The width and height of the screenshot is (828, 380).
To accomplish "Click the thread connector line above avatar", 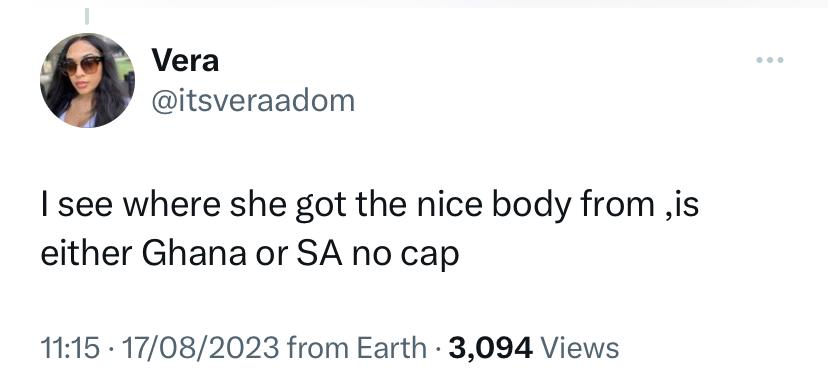I will (x=87, y=17).
